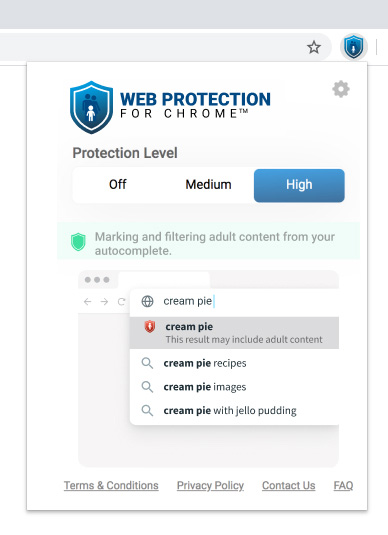Click the green shield status icon
The height and width of the screenshot is (535, 388).
pos(78,242)
